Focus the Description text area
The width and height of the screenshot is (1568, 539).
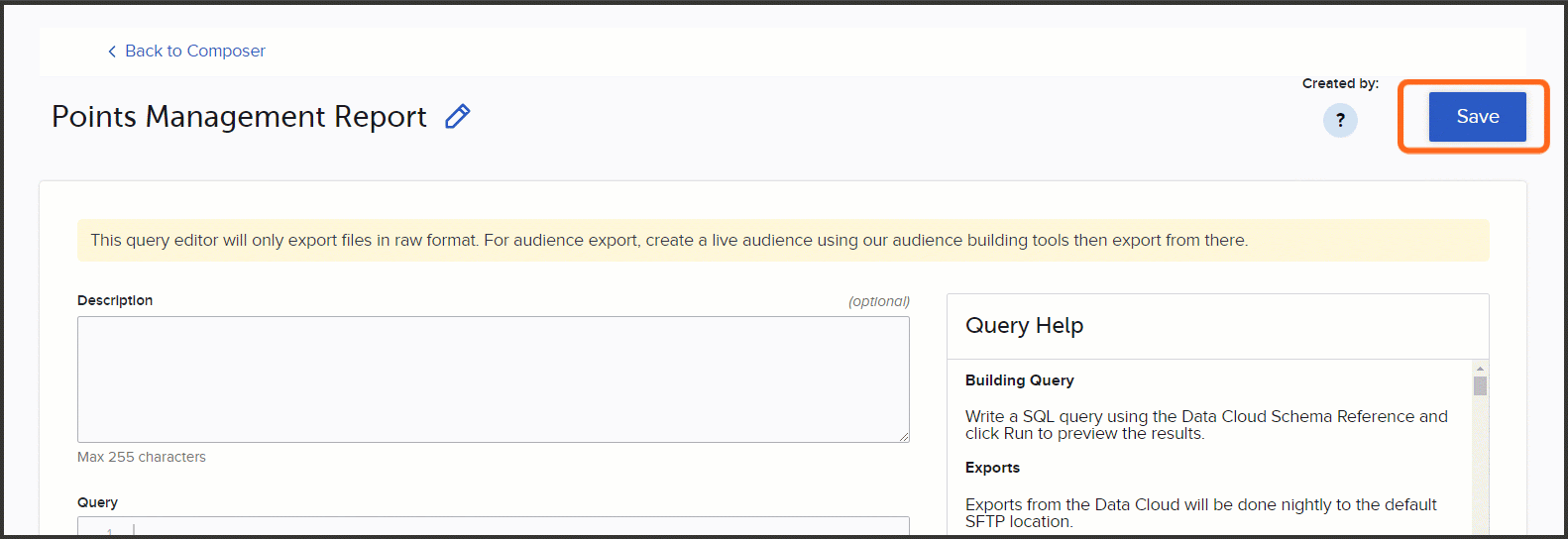494,379
